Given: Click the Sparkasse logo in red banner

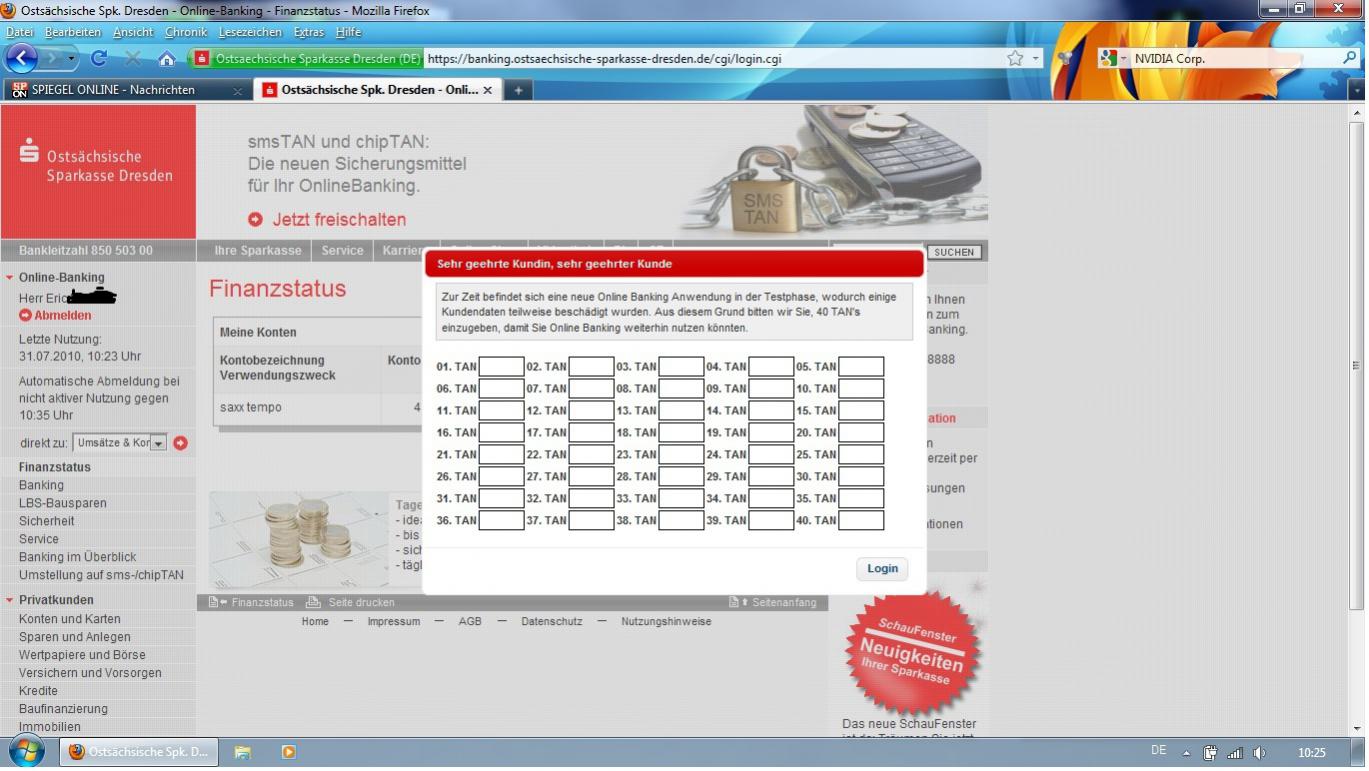Looking at the screenshot, I should 30,152.
